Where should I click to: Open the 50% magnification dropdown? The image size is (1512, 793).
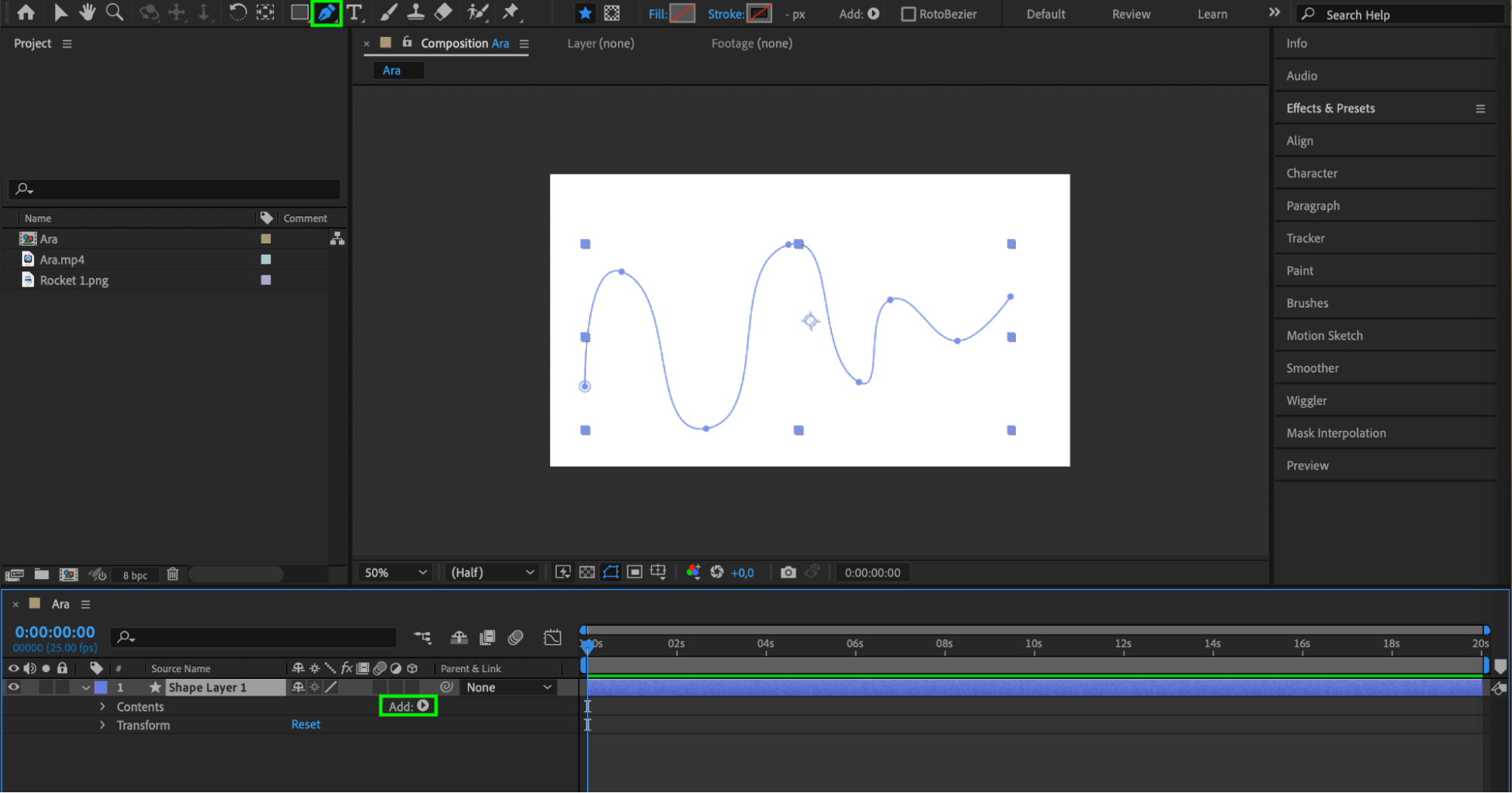click(x=396, y=572)
